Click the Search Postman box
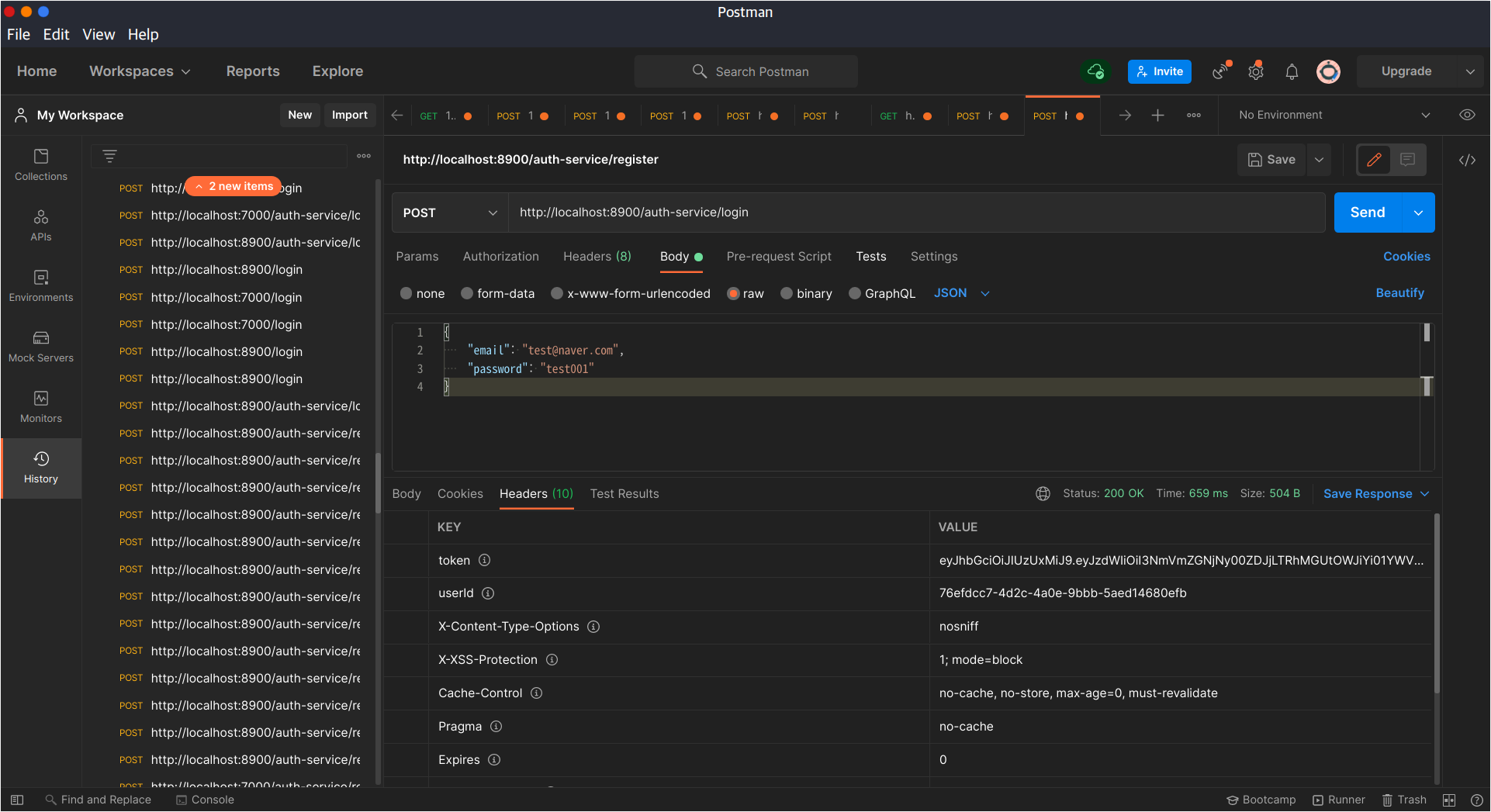This screenshot has height=812, width=1491. tap(746, 71)
